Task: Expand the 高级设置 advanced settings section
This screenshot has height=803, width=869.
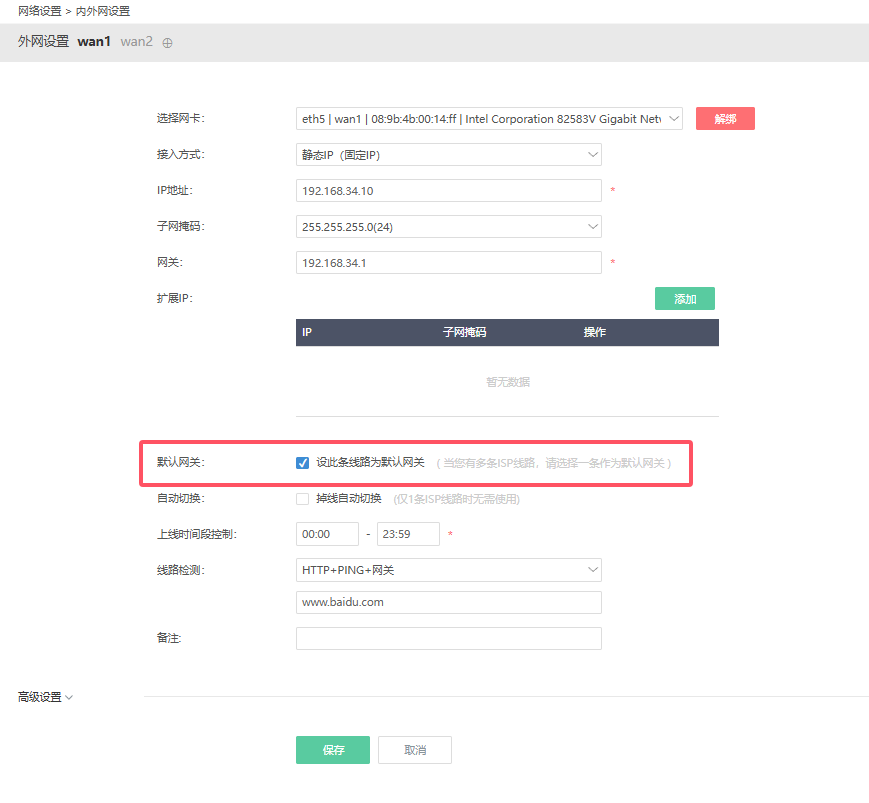Action: [45, 697]
